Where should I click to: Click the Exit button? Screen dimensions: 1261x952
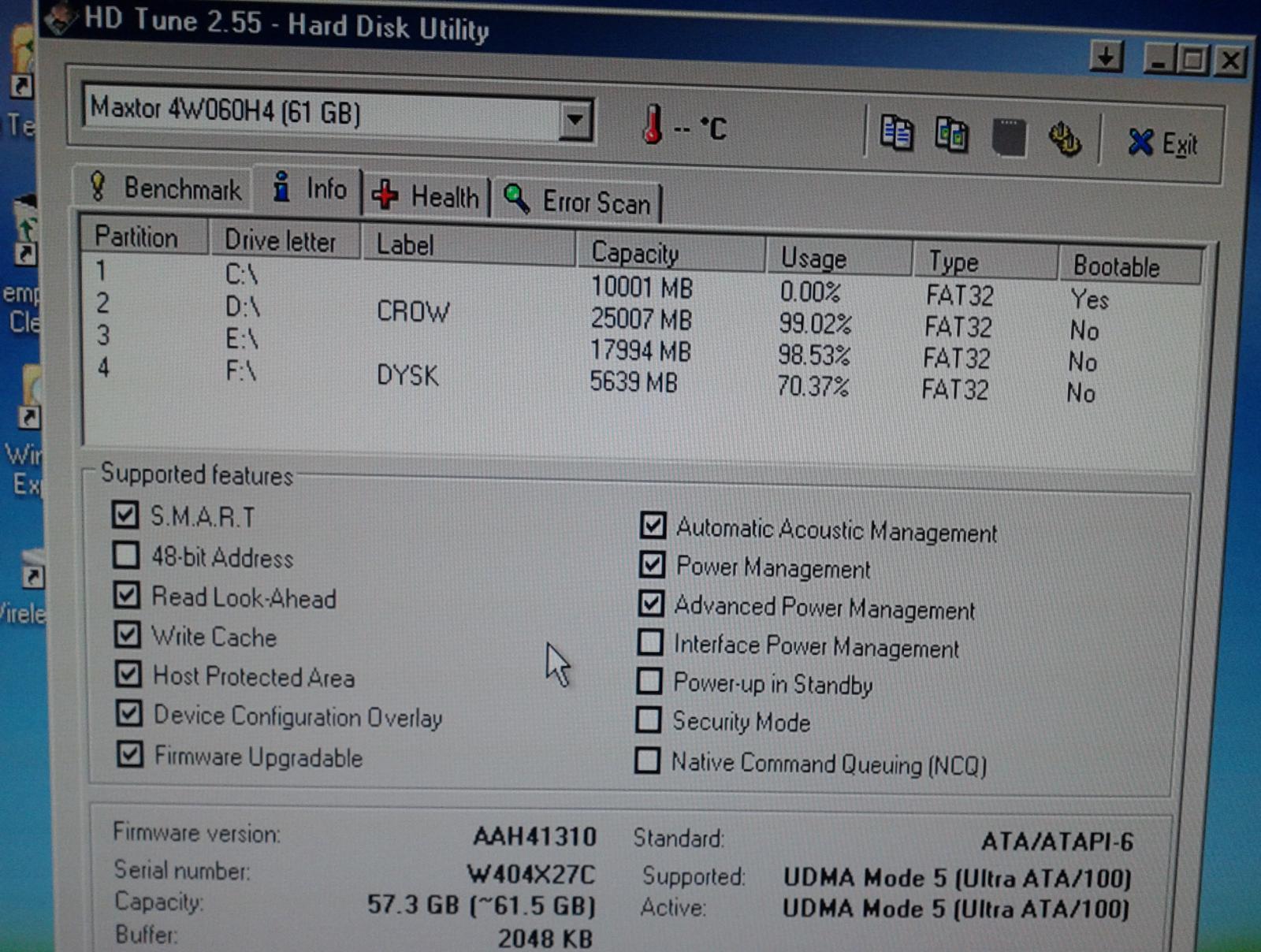[1162, 143]
